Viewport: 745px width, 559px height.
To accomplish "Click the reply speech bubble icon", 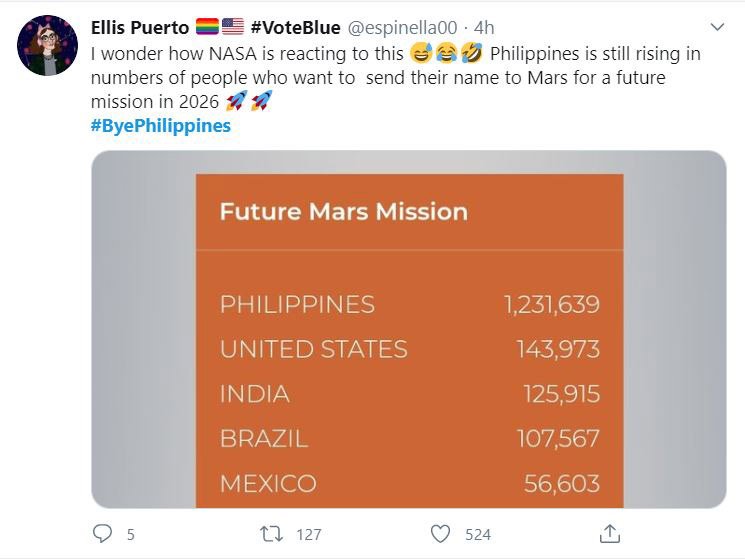I will 102,534.
